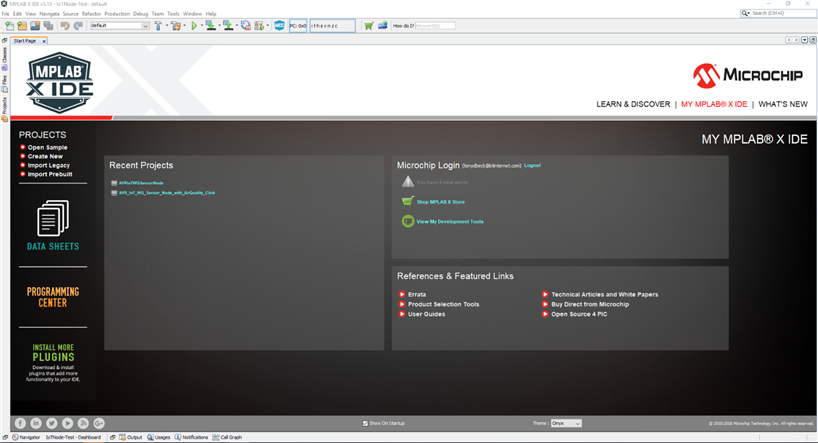Click the View My Development Tools icon
Viewport: 818px width, 443px height.
point(408,221)
